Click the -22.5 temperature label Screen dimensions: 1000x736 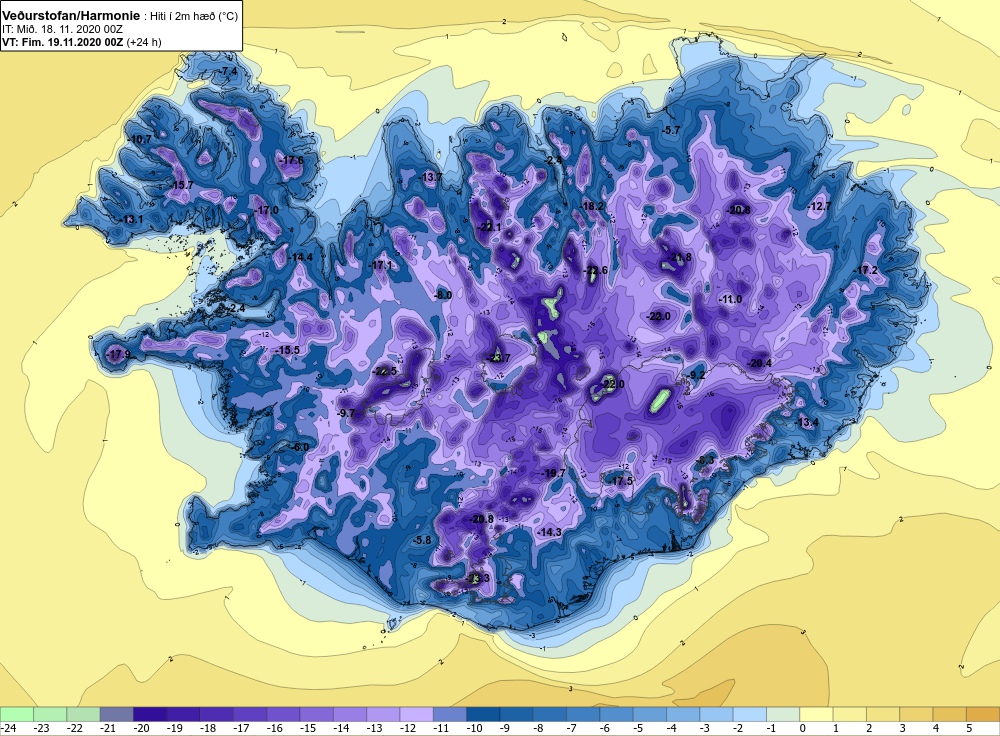[385, 371]
